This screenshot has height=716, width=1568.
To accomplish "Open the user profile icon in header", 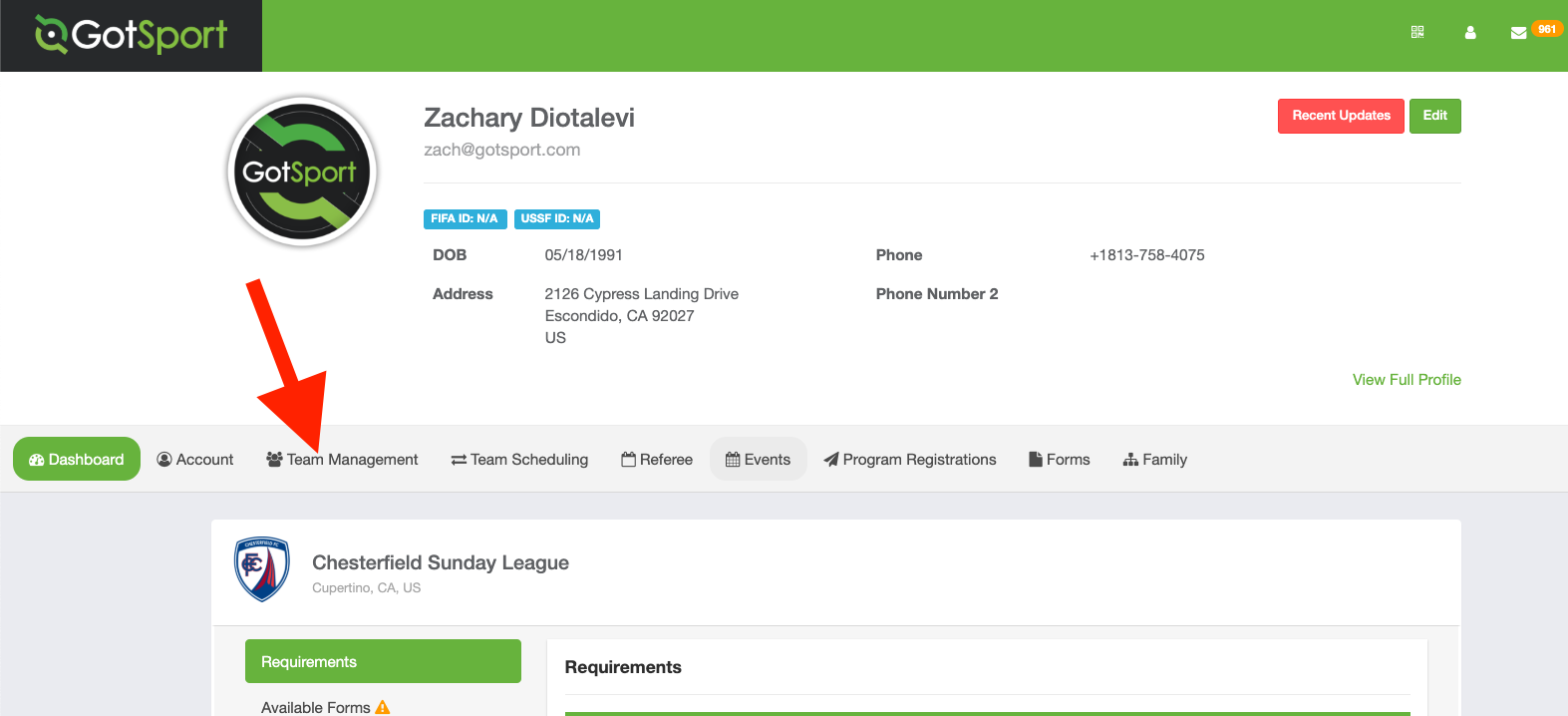I will pyautogui.click(x=1470, y=32).
